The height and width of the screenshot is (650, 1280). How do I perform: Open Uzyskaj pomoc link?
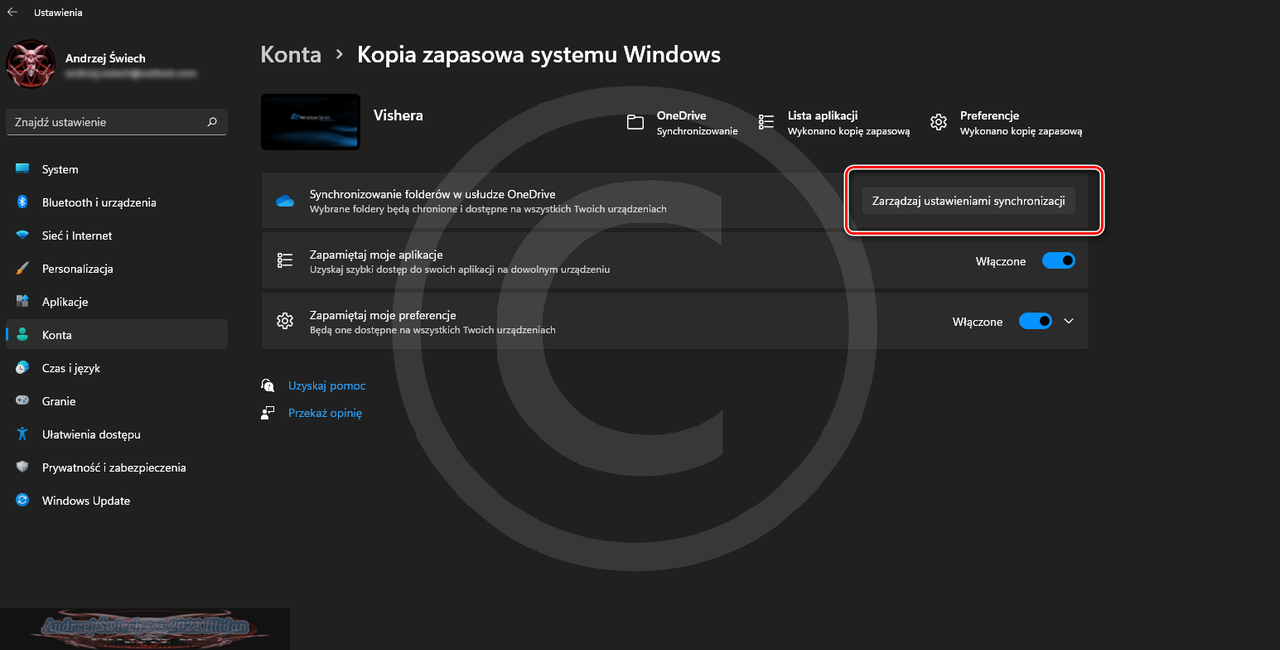pyautogui.click(x=327, y=385)
